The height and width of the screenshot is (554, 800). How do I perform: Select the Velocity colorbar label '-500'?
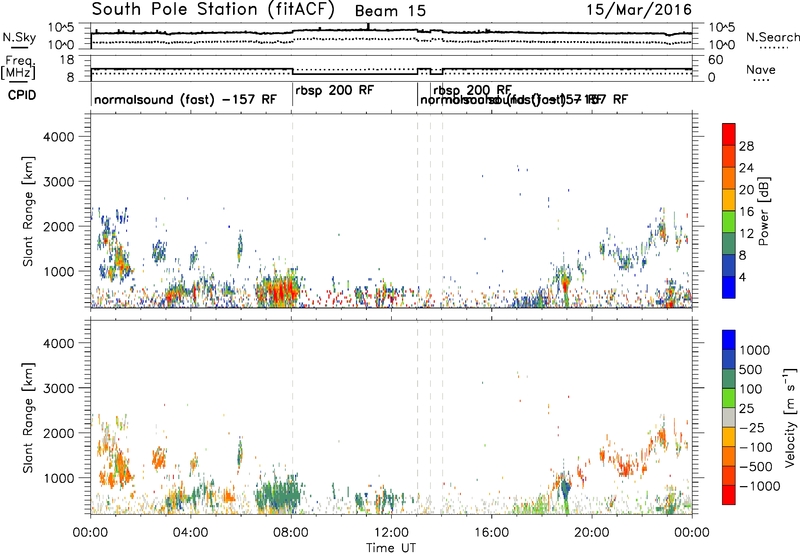pos(756,467)
